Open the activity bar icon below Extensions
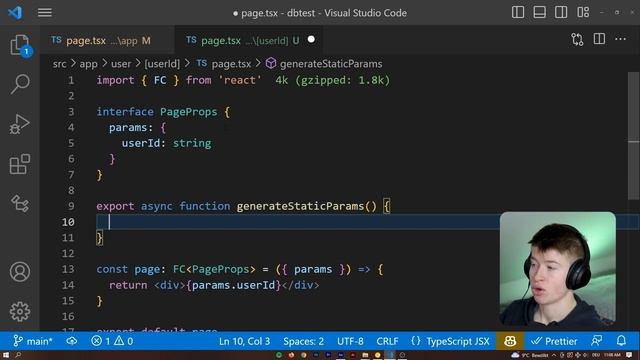640x360 pixels. tap(20, 203)
